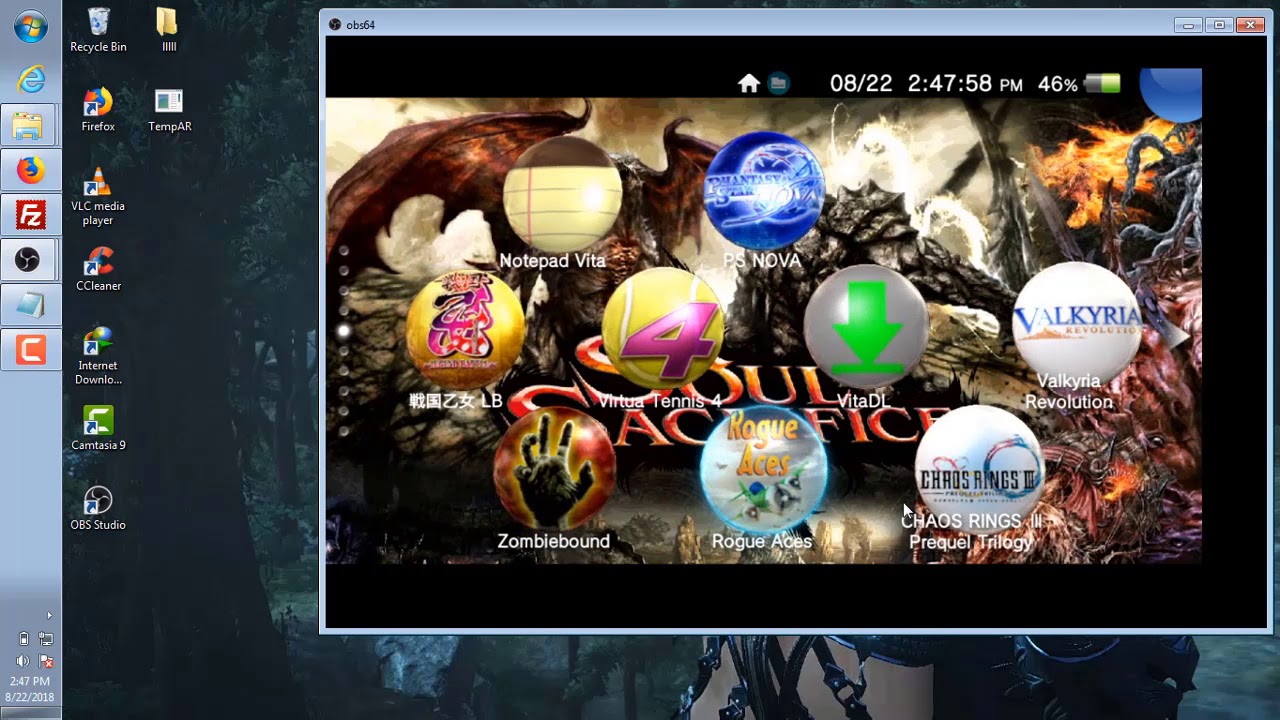Click the Vita clock reading 2:47:58 PM
The height and width of the screenshot is (720, 1280).
point(965,84)
